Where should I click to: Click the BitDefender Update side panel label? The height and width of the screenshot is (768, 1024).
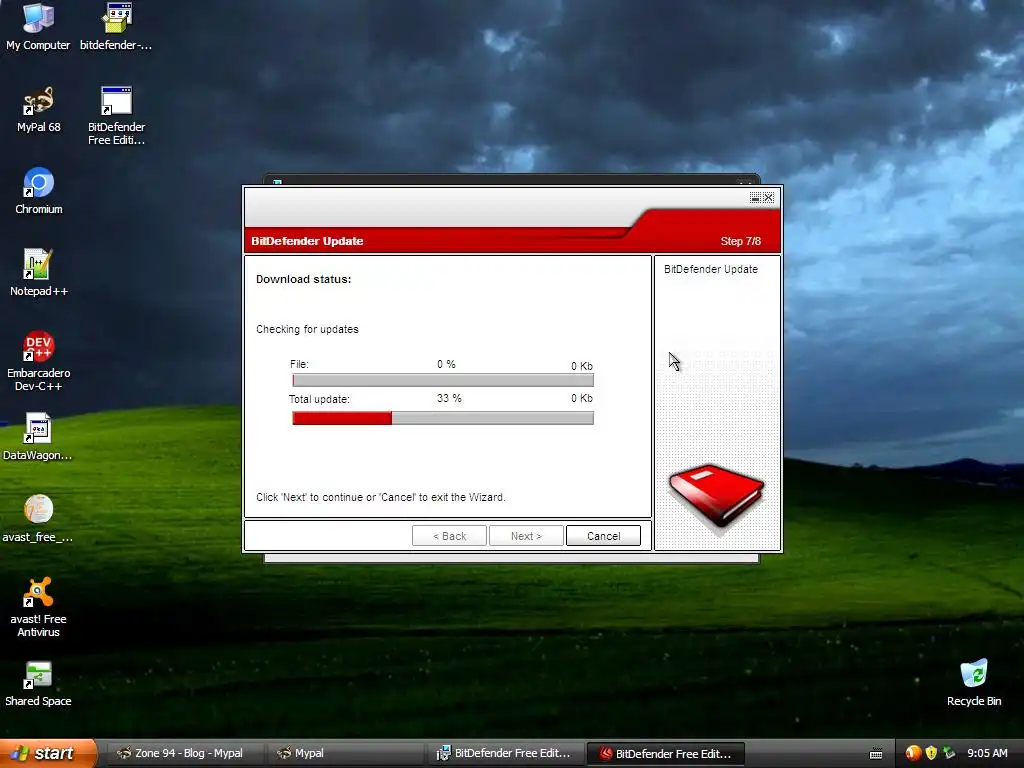coord(711,269)
